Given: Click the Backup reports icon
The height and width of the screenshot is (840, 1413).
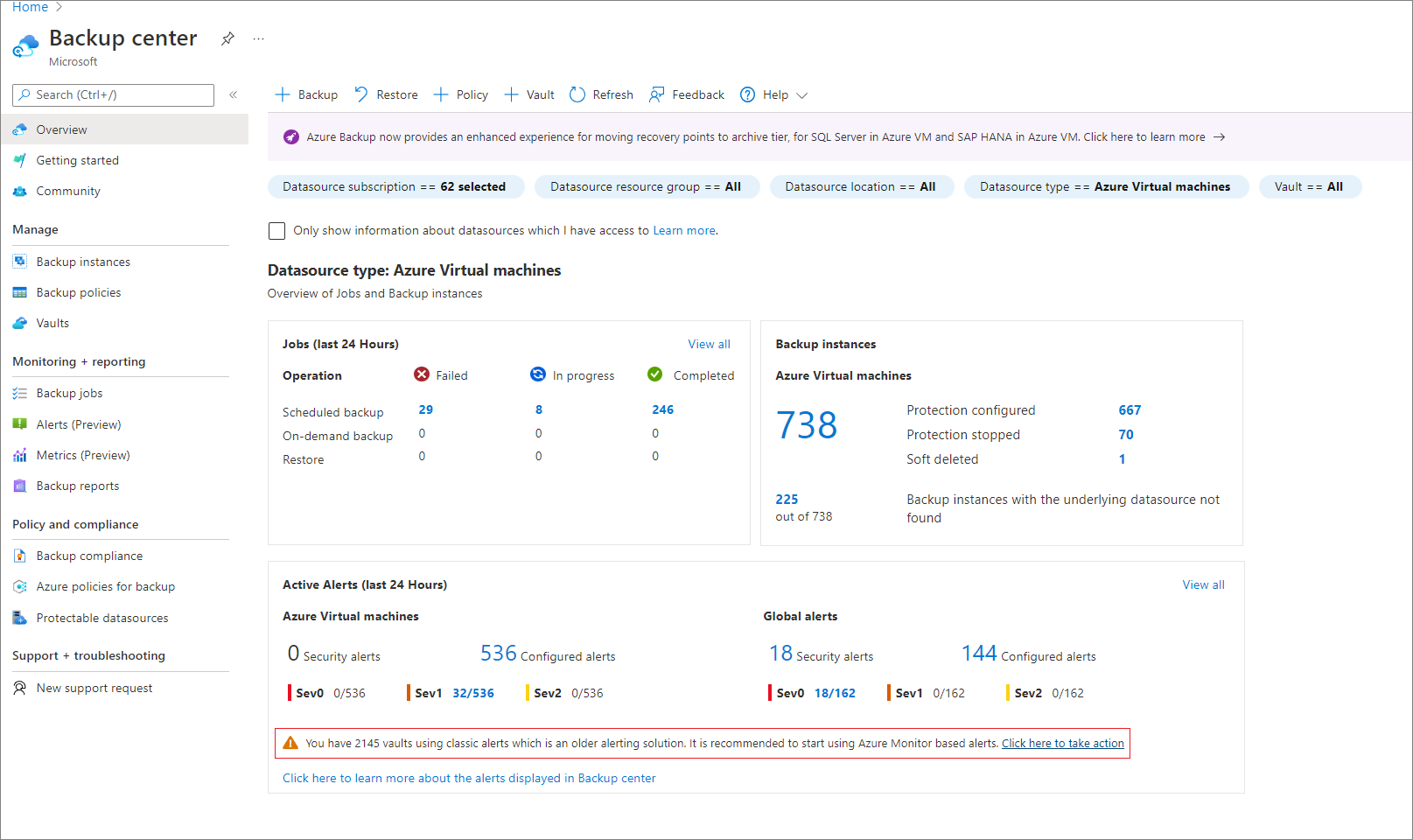Looking at the screenshot, I should point(19,486).
